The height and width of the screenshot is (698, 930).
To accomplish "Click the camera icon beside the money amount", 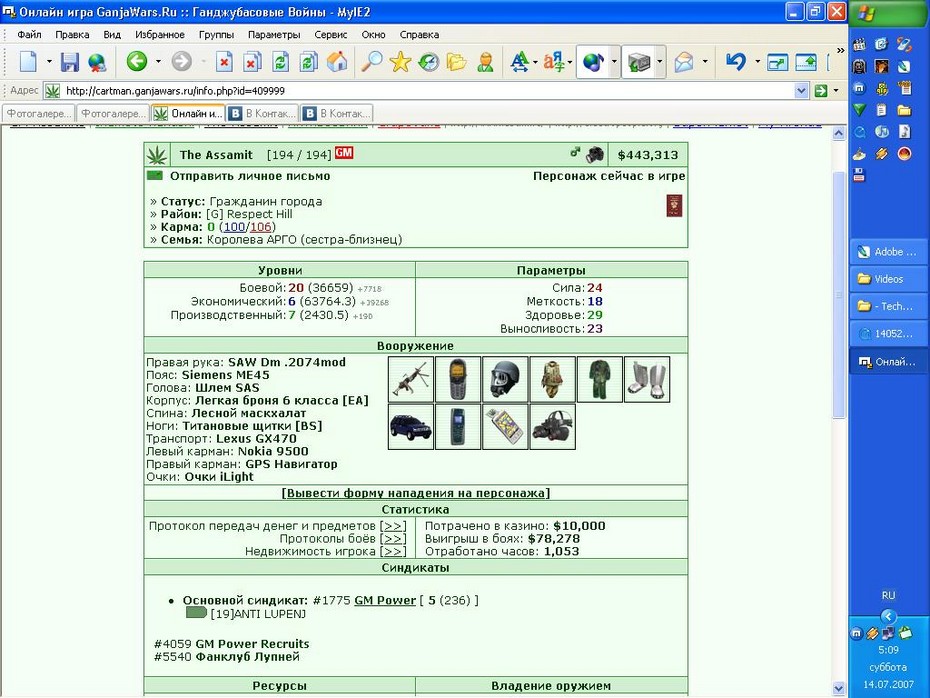I will 595,155.
